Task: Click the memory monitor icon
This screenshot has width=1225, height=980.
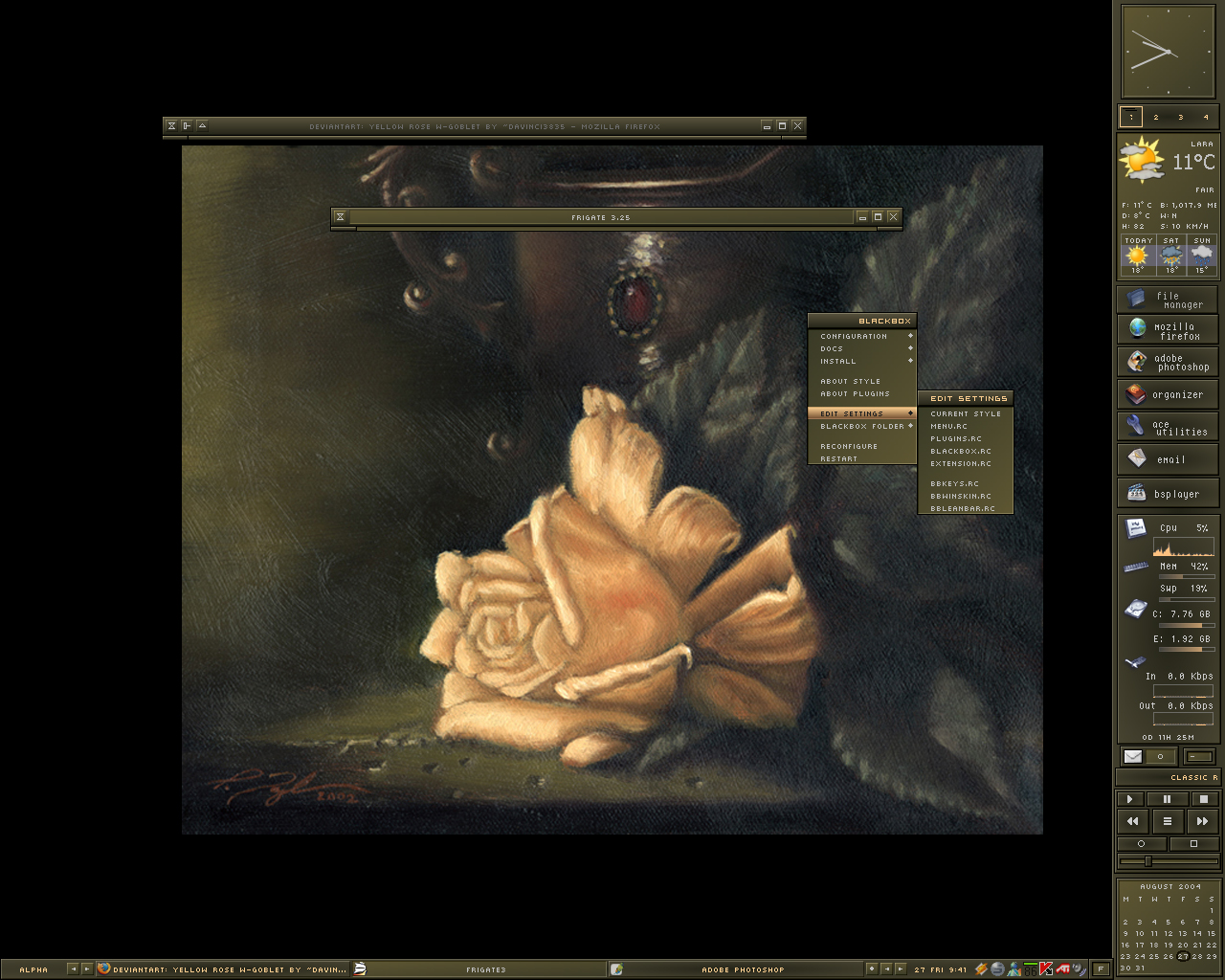Action: tap(1136, 568)
